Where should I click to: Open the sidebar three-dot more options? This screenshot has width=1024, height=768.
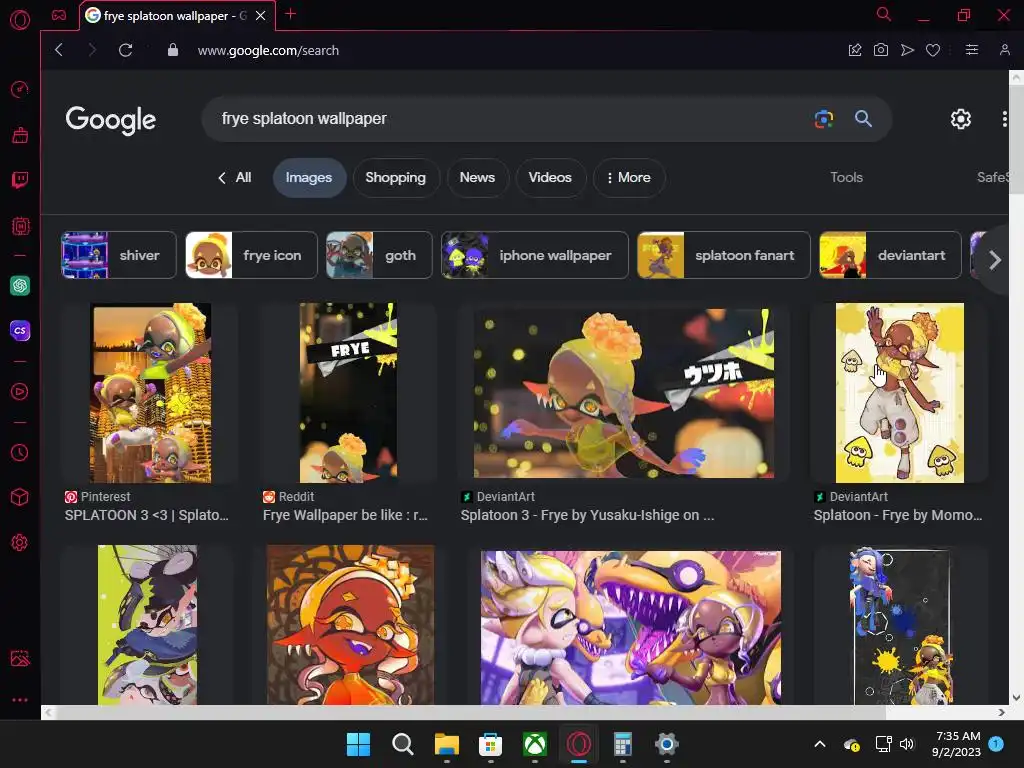[20, 699]
